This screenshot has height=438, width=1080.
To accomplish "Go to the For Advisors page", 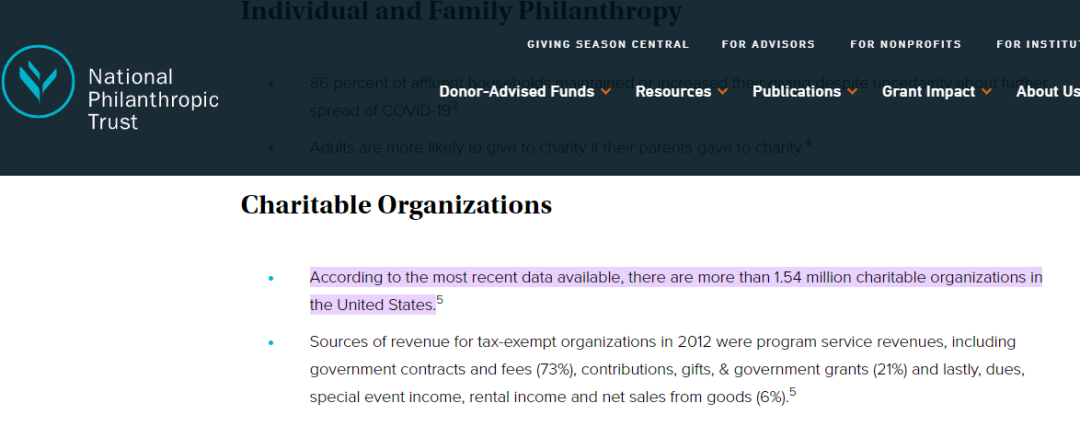I will click(x=768, y=44).
